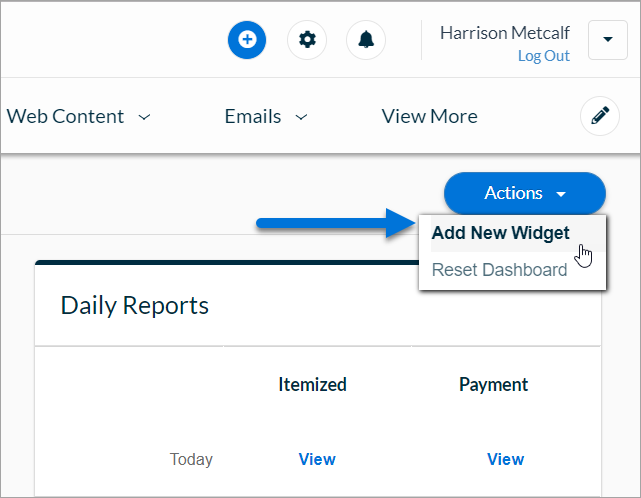
Task: Click the Payment column header
Action: click(493, 385)
